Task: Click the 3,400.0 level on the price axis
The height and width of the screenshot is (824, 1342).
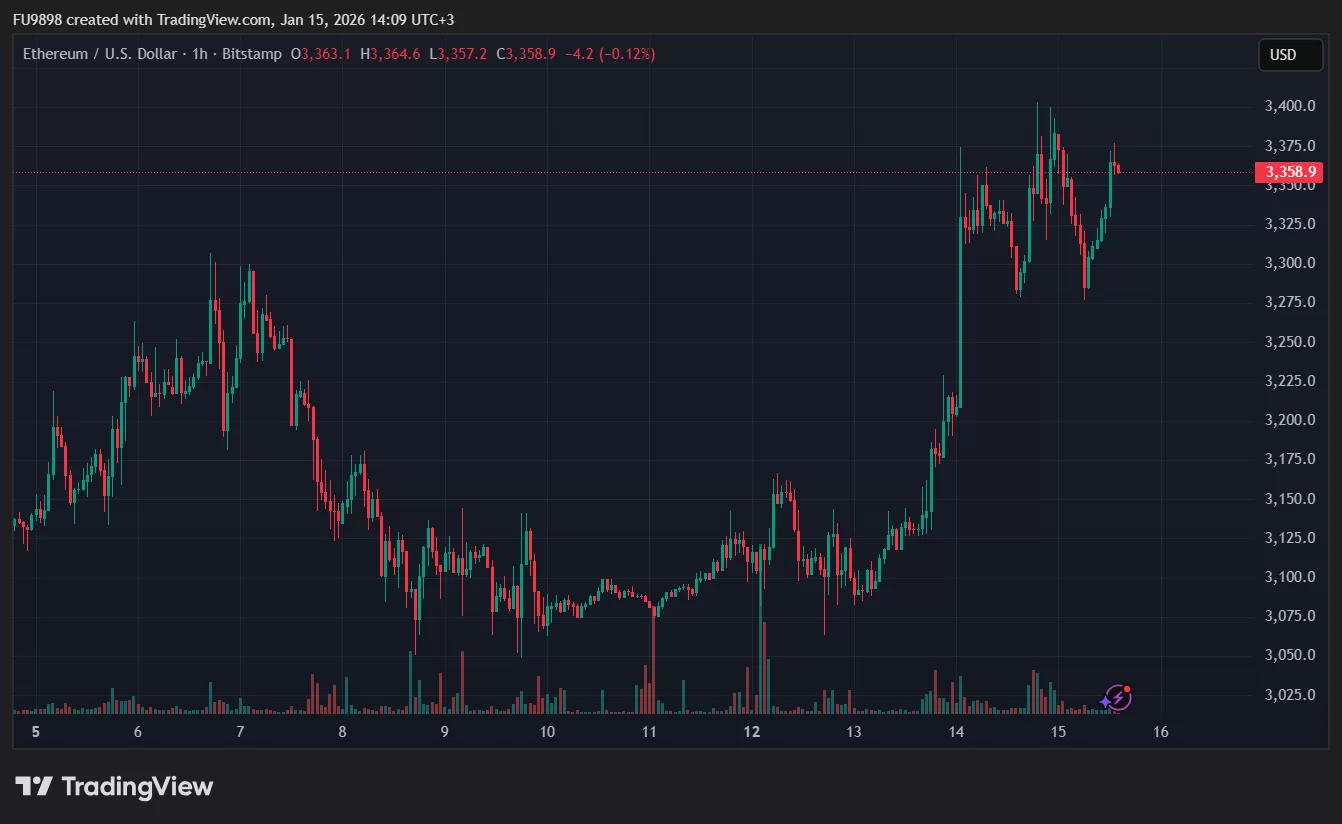Action: [x=1289, y=106]
